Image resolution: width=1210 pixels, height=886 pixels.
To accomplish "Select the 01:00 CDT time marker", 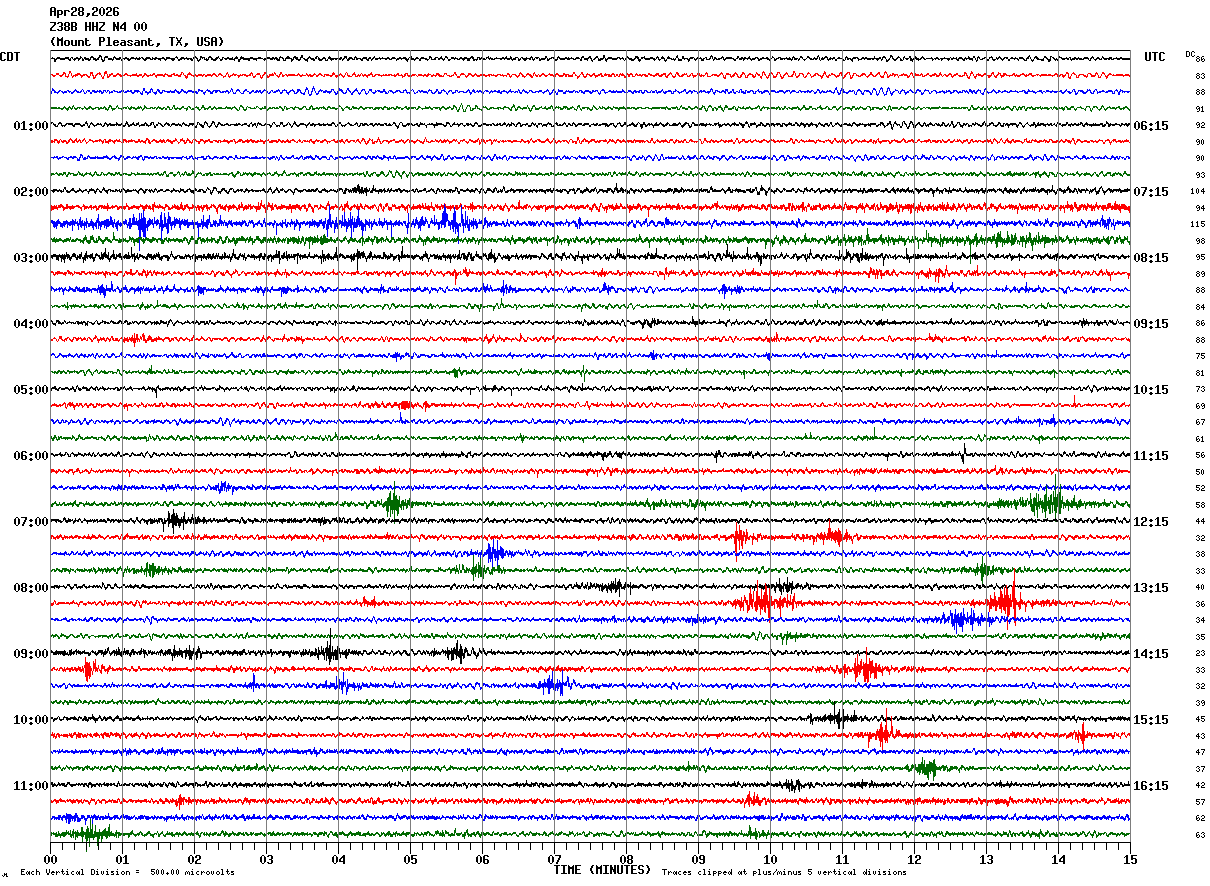I will 30,126.
